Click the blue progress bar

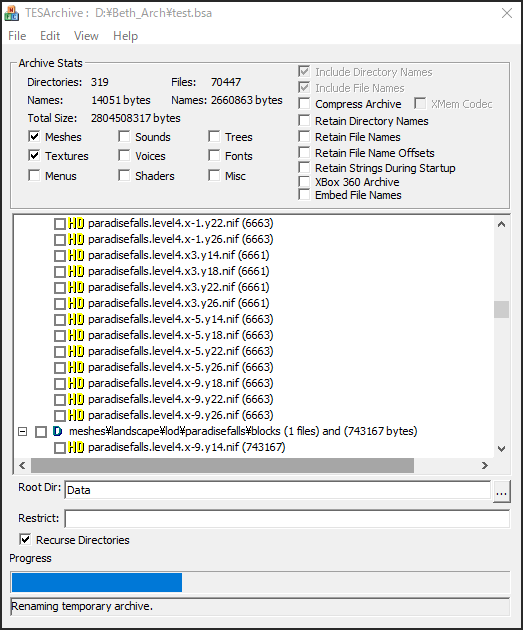point(97,582)
